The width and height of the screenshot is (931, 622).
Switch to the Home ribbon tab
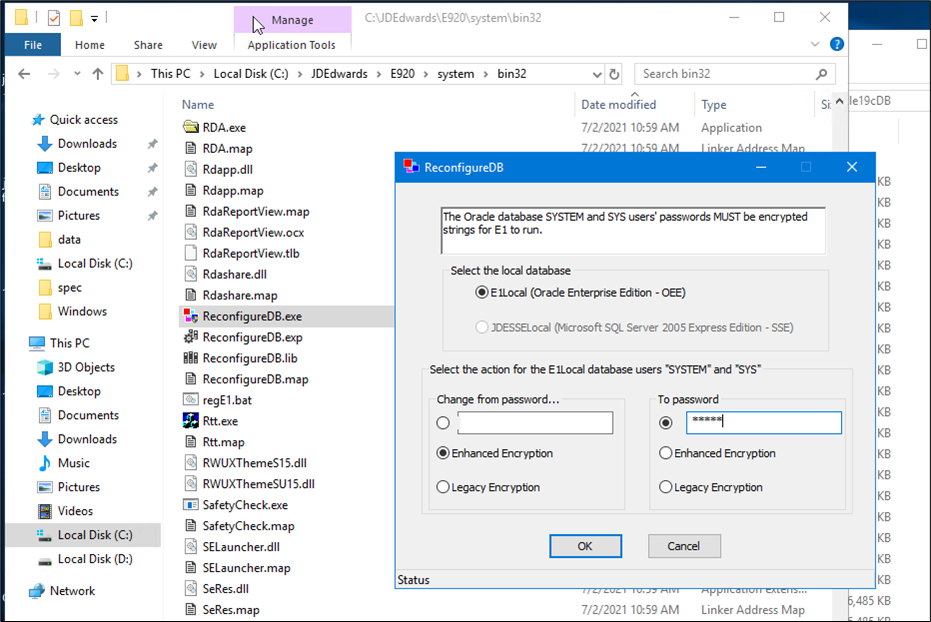(90, 45)
